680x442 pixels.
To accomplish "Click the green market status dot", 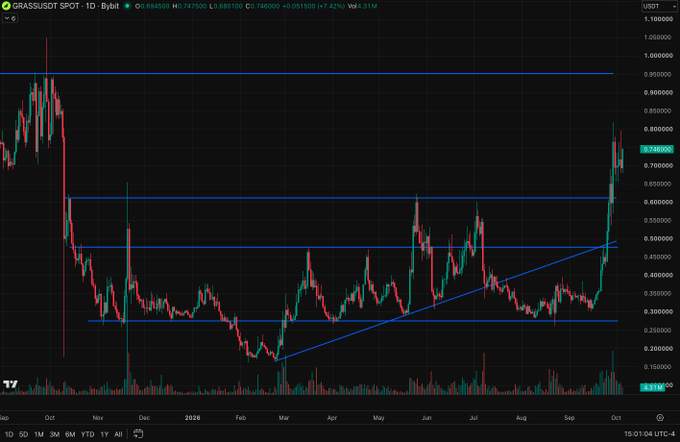I will pos(127,6).
